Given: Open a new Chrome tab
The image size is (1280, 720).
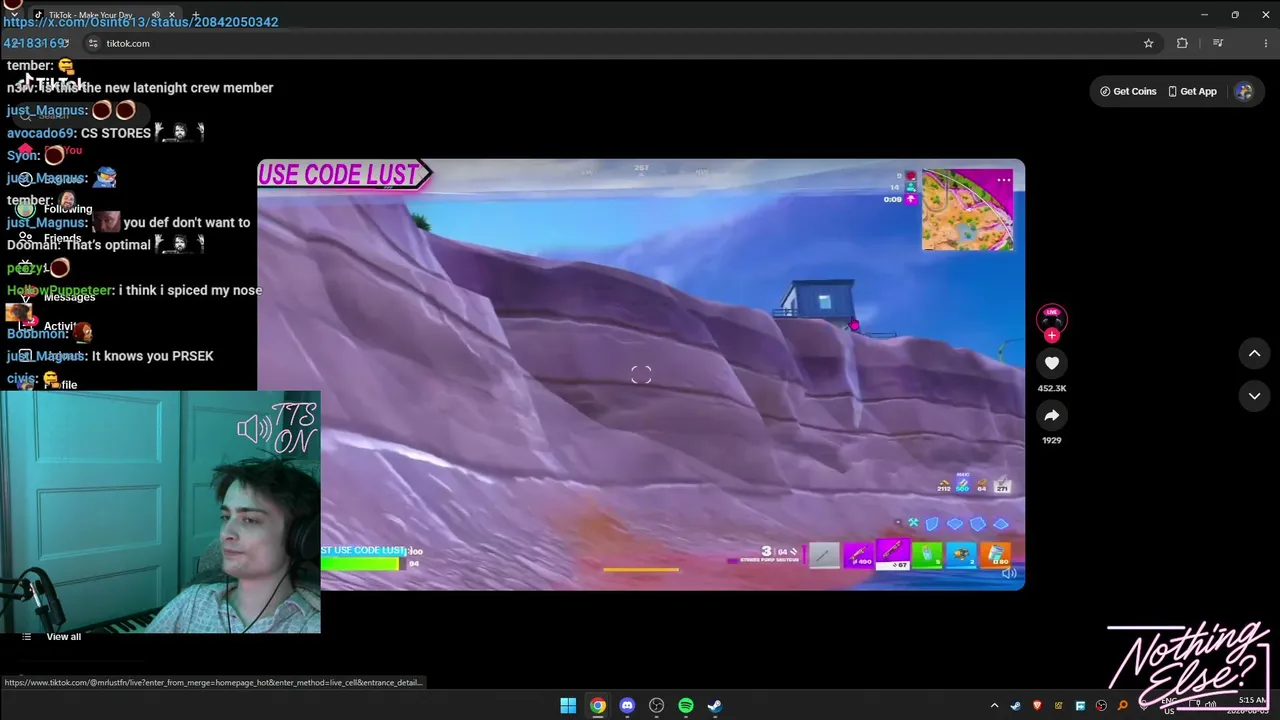Looking at the screenshot, I should [195, 15].
